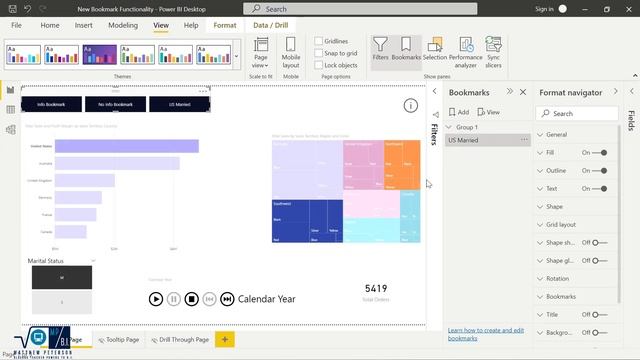Screen dimensions: 640x360
Task: Open the Drill Through Page tab
Action: click(180, 340)
